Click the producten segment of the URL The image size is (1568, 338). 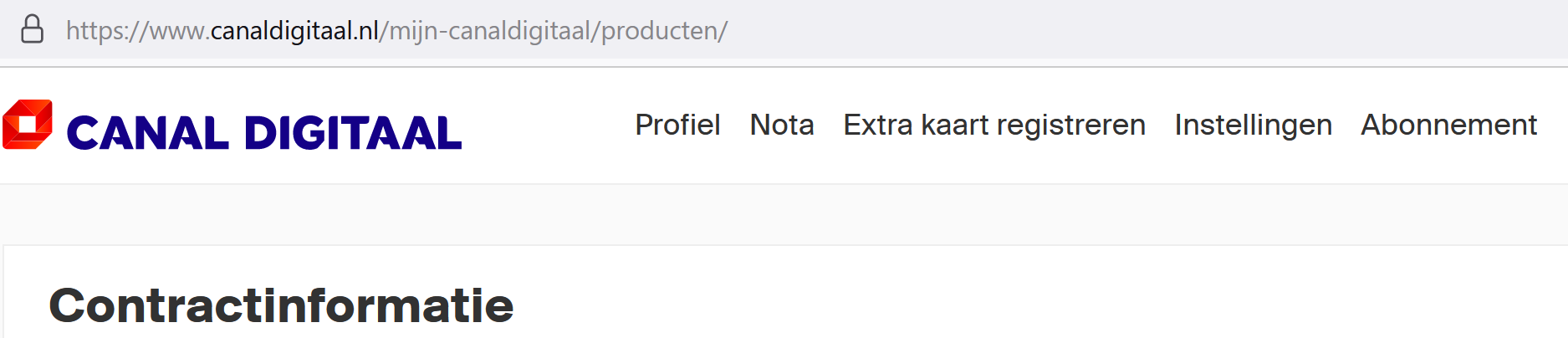click(x=660, y=30)
